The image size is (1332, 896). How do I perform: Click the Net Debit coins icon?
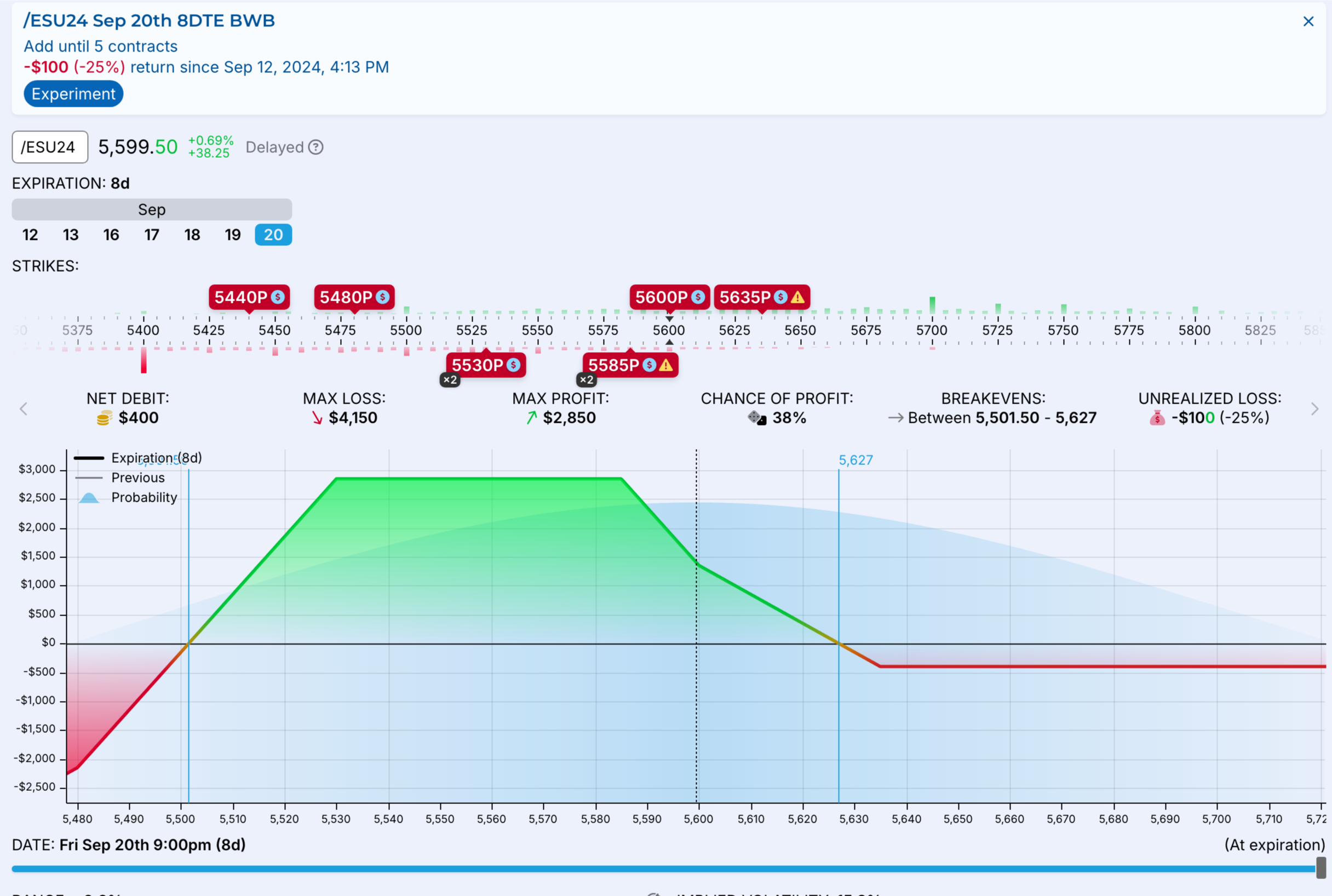pos(104,418)
